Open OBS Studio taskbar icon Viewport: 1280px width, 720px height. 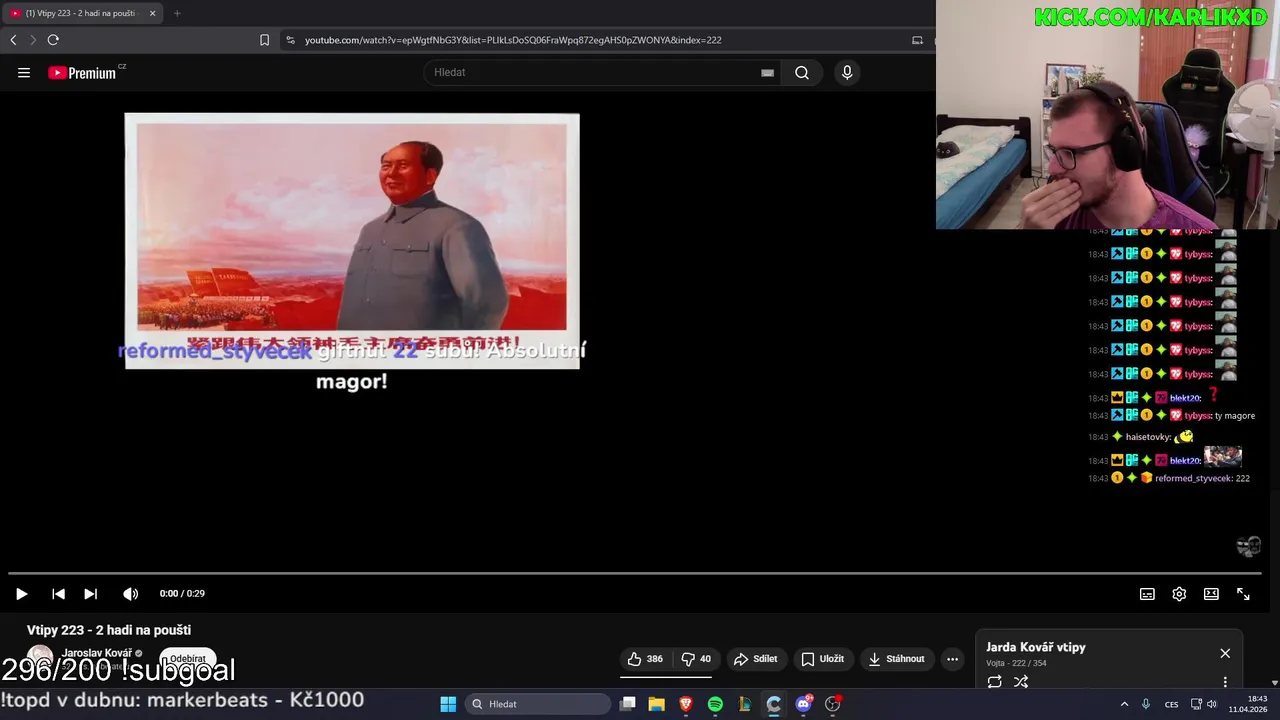pos(833,704)
